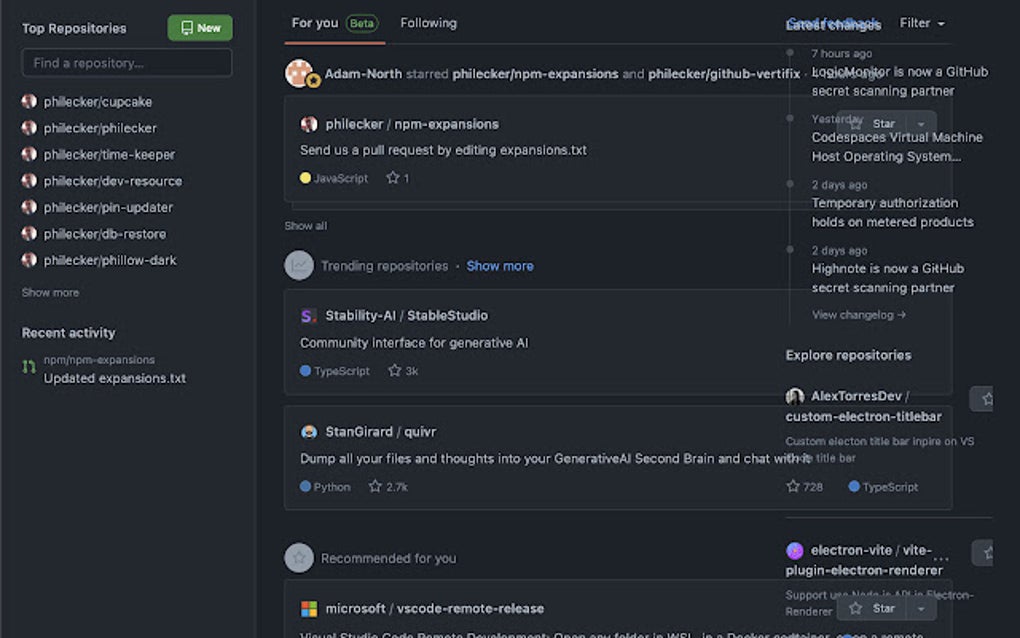Screen dimensions: 1020x638
Task: Open the Star options near vscode-remote-release
Action: (921, 607)
